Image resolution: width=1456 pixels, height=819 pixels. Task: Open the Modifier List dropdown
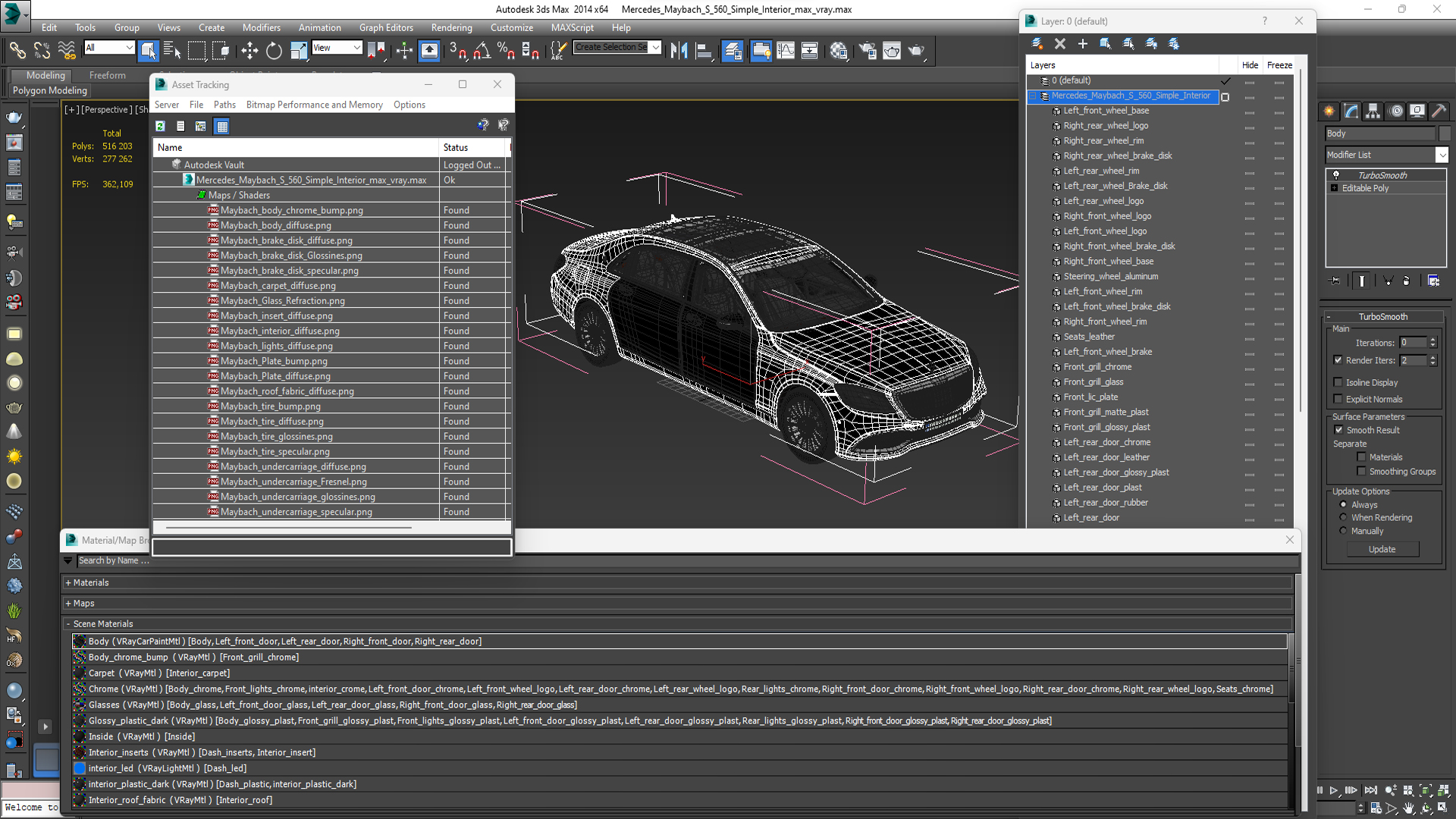click(1442, 155)
